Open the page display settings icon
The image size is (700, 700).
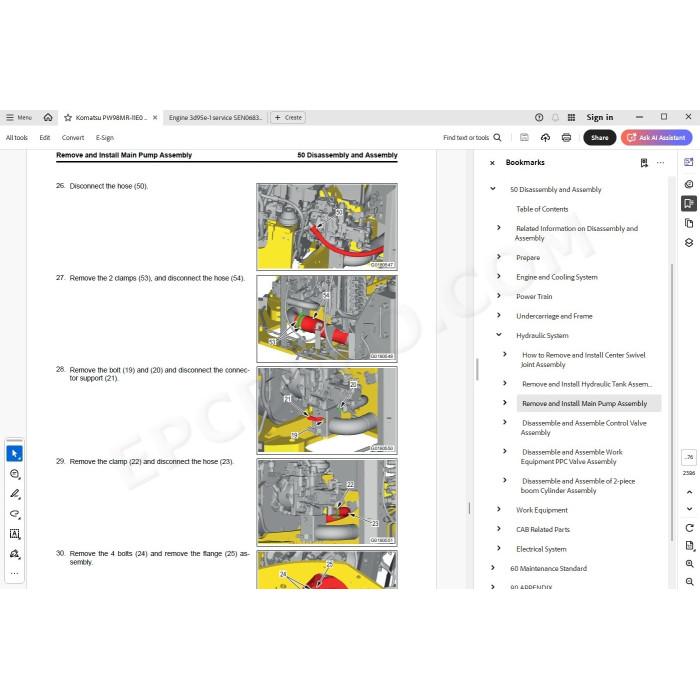[689, 546]
